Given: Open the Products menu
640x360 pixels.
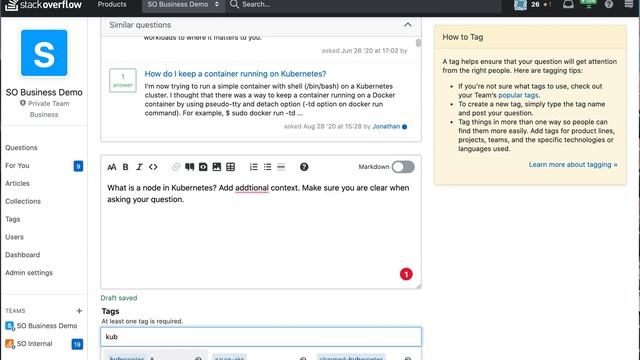Looking at the screenshot, I should pyautogui.click(x=112, y=4).
